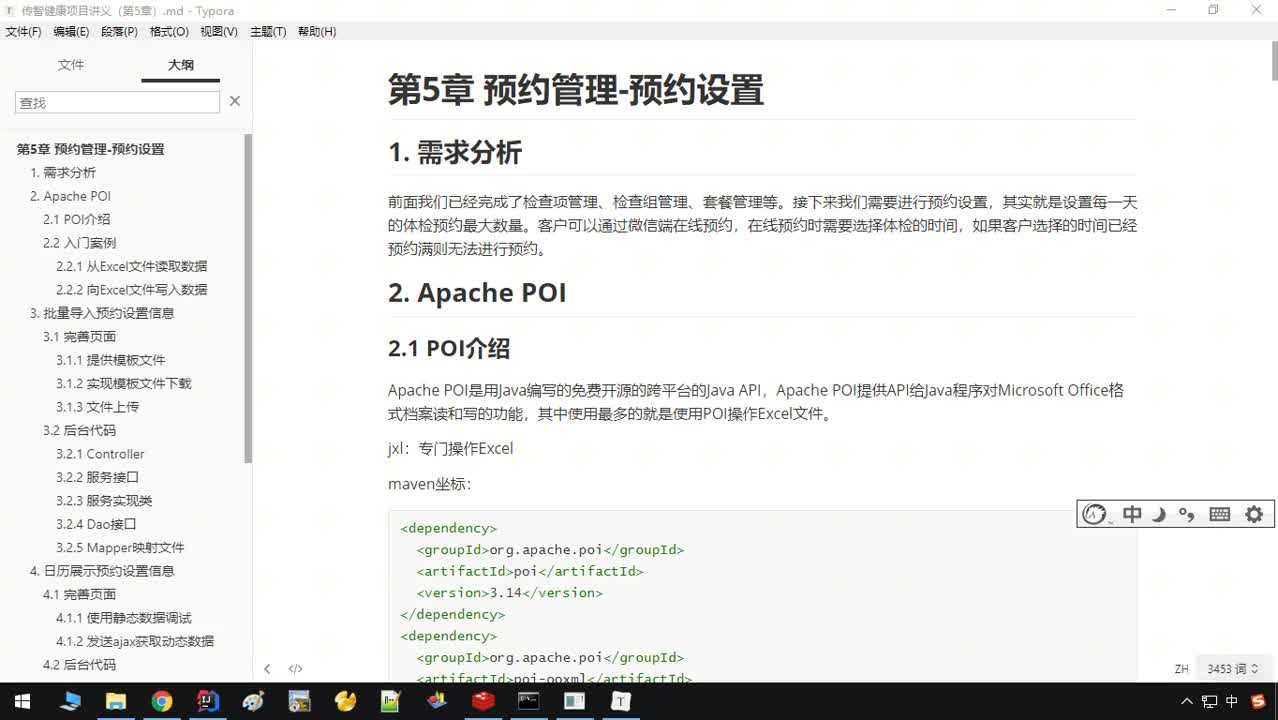
Task: Click the 中 input indicator in the system tray
Action: (1233, 701)
